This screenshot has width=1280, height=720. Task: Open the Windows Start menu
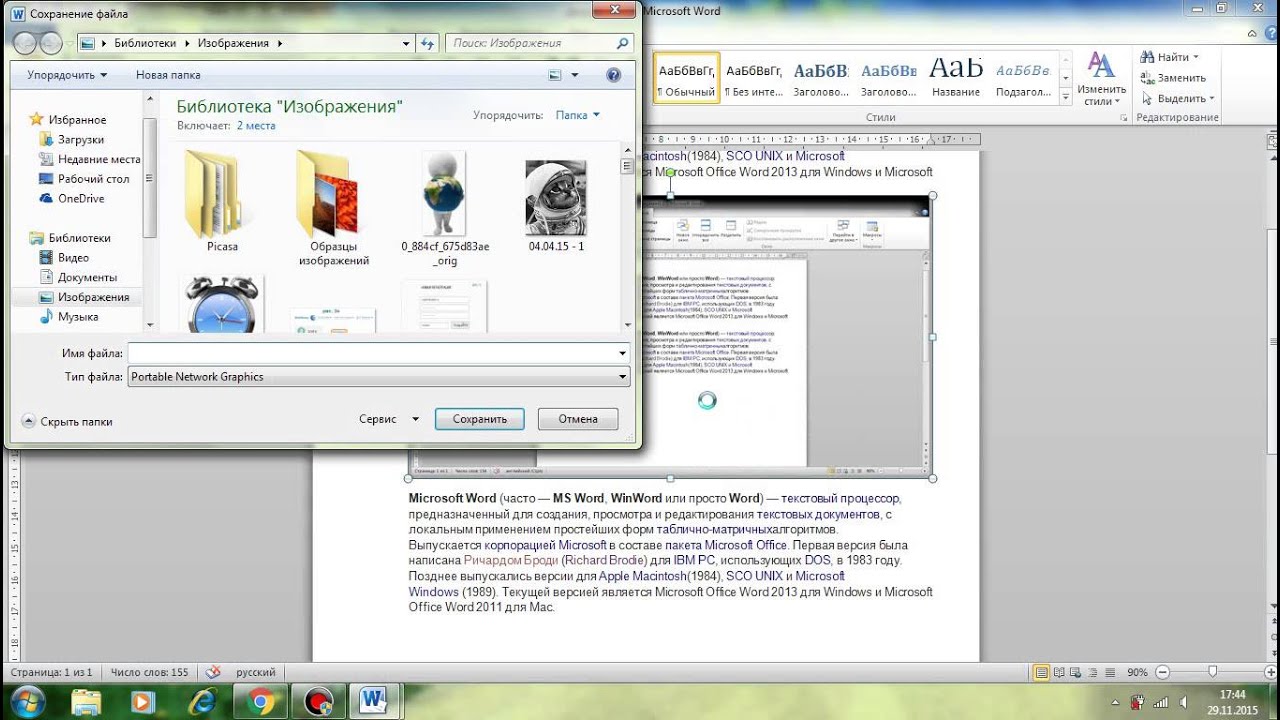click(x=27, y=700)
